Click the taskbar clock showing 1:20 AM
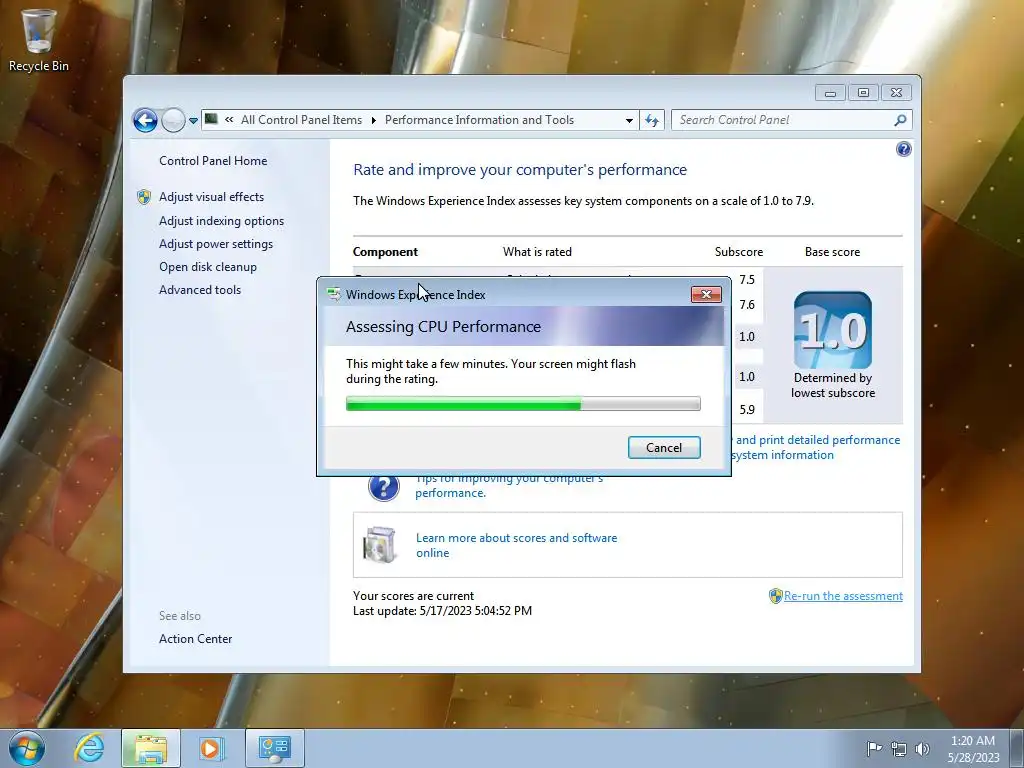 (973, 749)
